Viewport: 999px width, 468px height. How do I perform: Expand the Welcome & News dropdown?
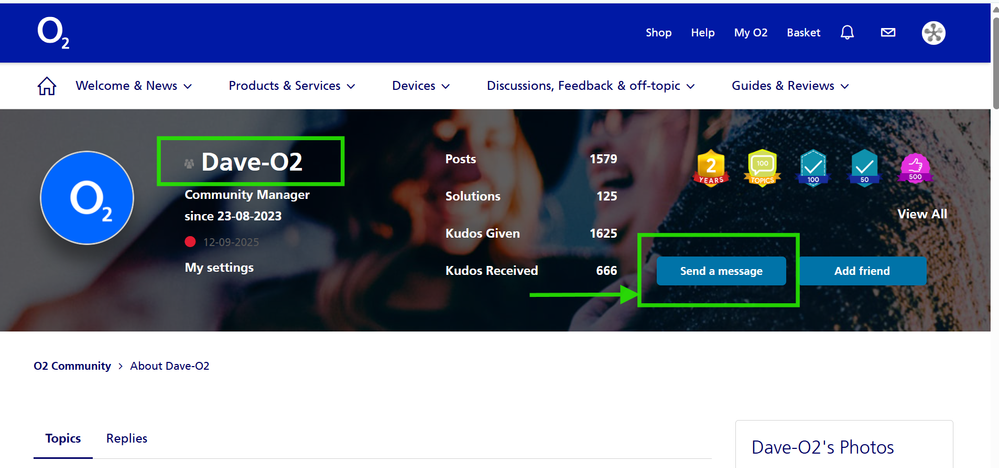pyautogui.click(x=134, y=86)
